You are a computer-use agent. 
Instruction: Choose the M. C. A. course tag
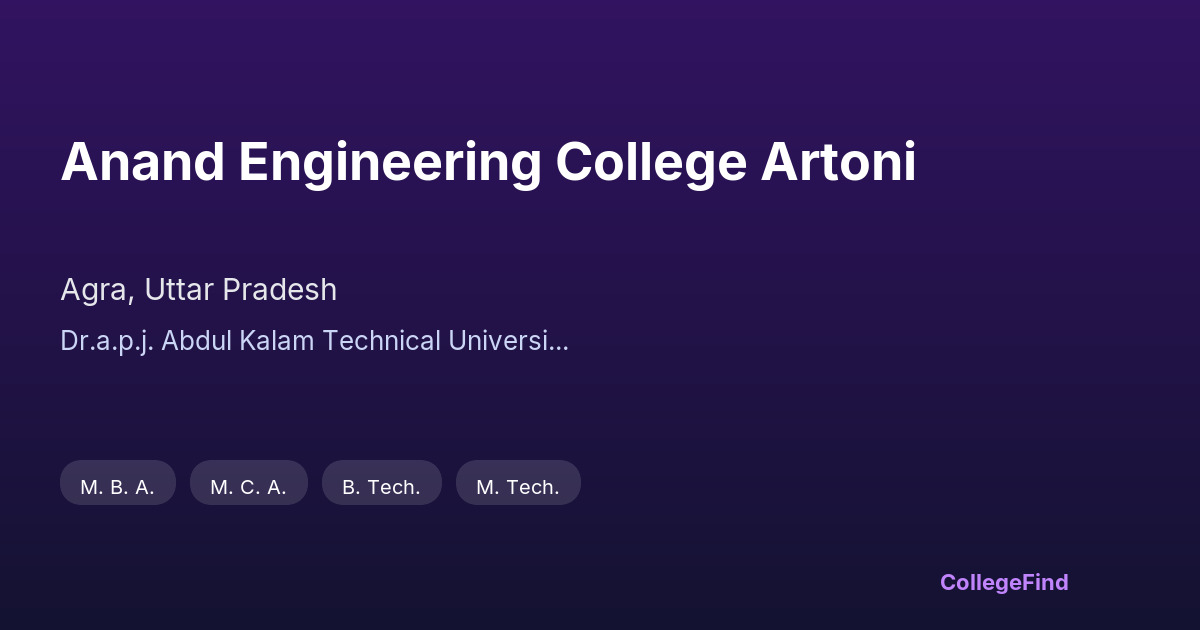point(249,485)
